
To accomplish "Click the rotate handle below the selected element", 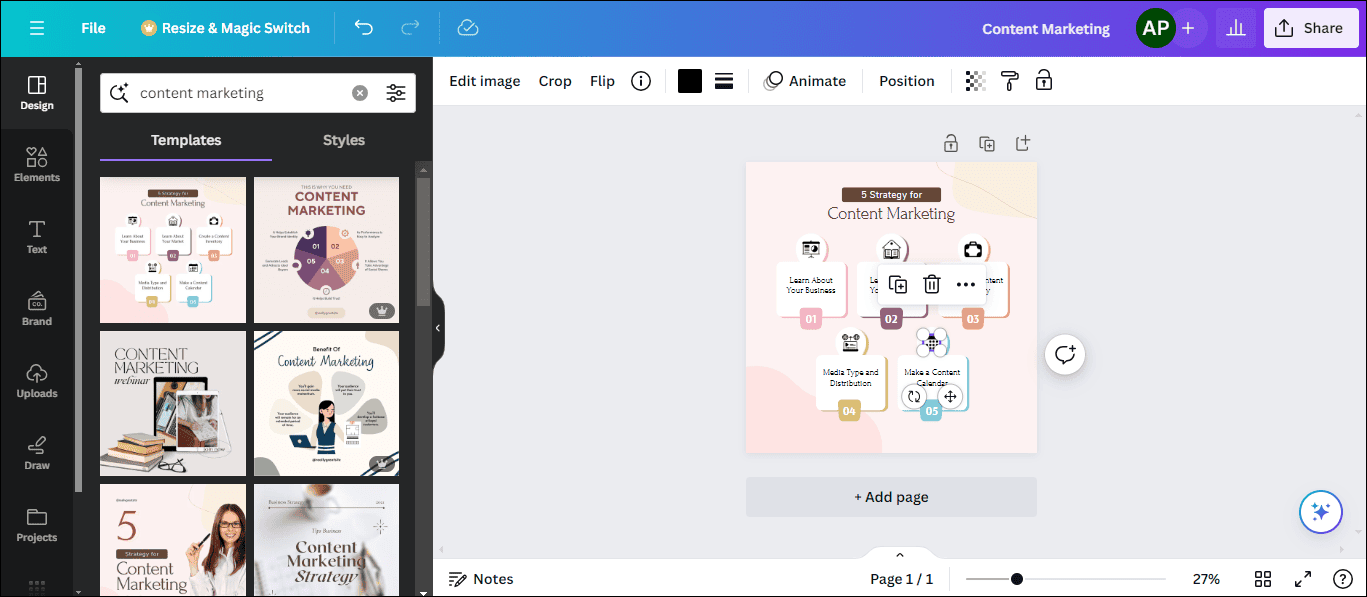I will [913, 396].
